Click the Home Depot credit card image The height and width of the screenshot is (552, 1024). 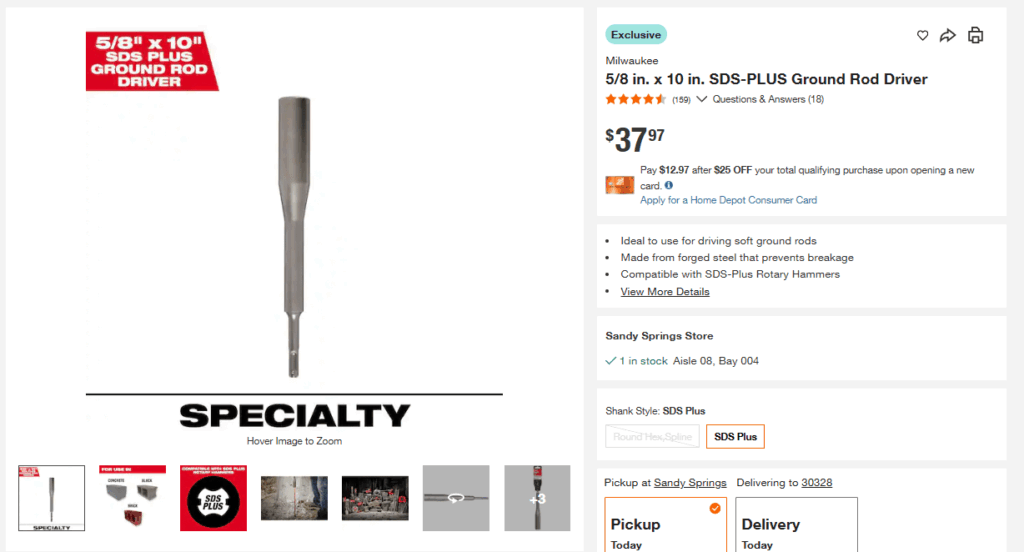point(620,185)
